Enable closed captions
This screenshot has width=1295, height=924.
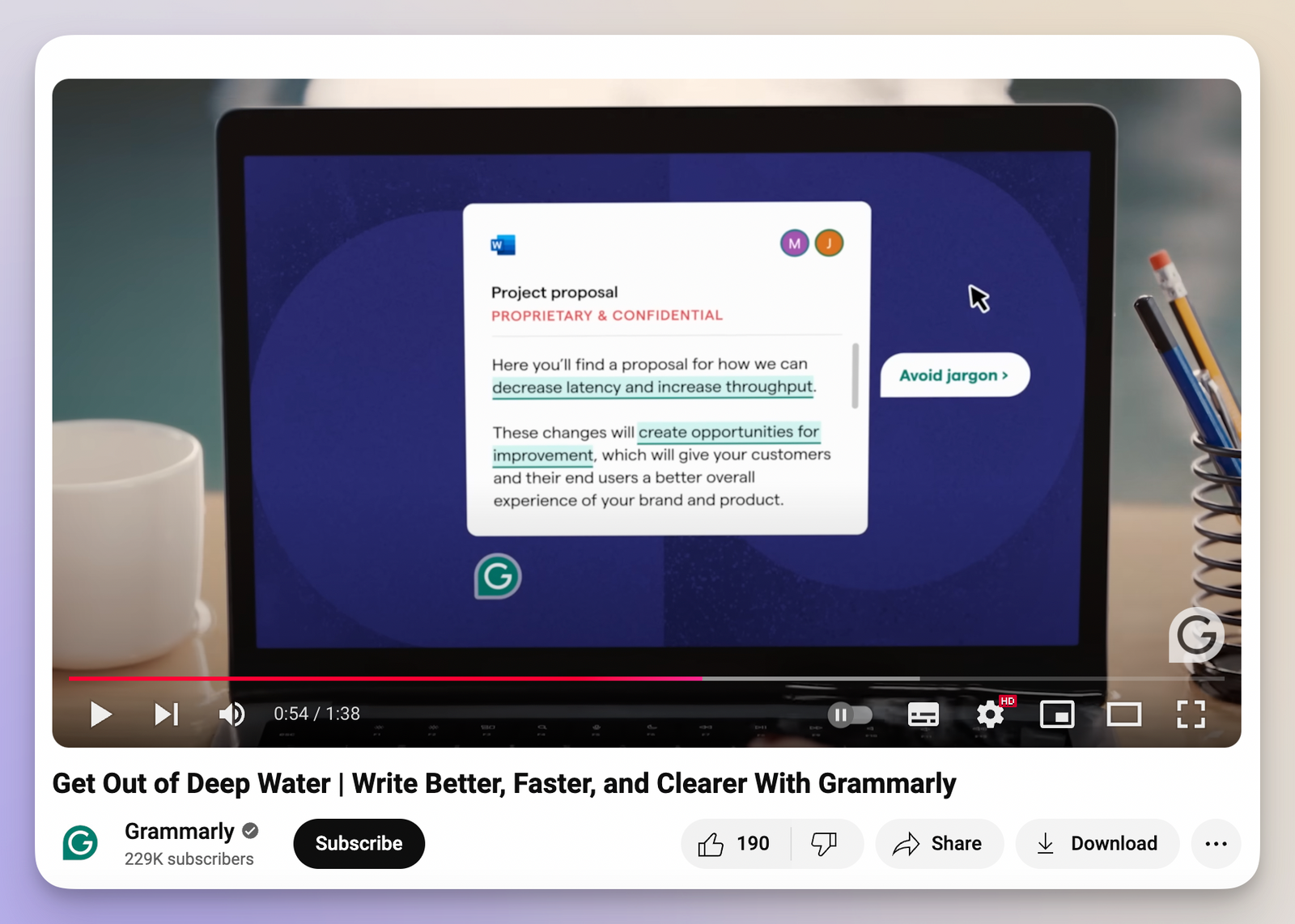pos(923,714)
